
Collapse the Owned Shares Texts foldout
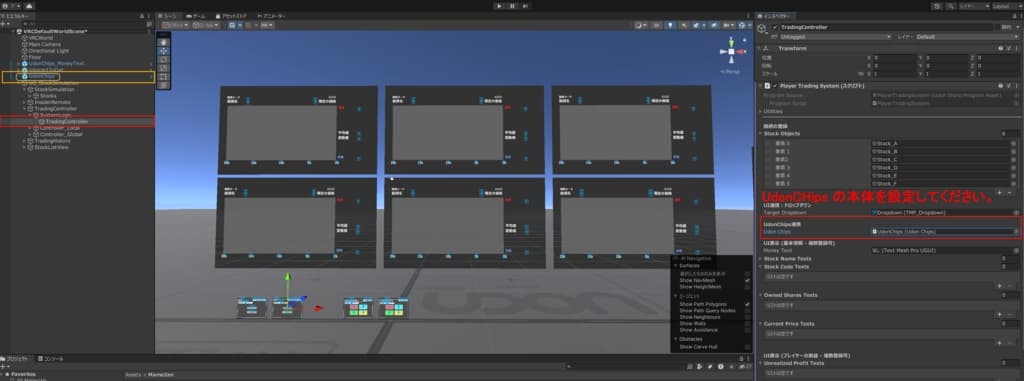[760, 295]
